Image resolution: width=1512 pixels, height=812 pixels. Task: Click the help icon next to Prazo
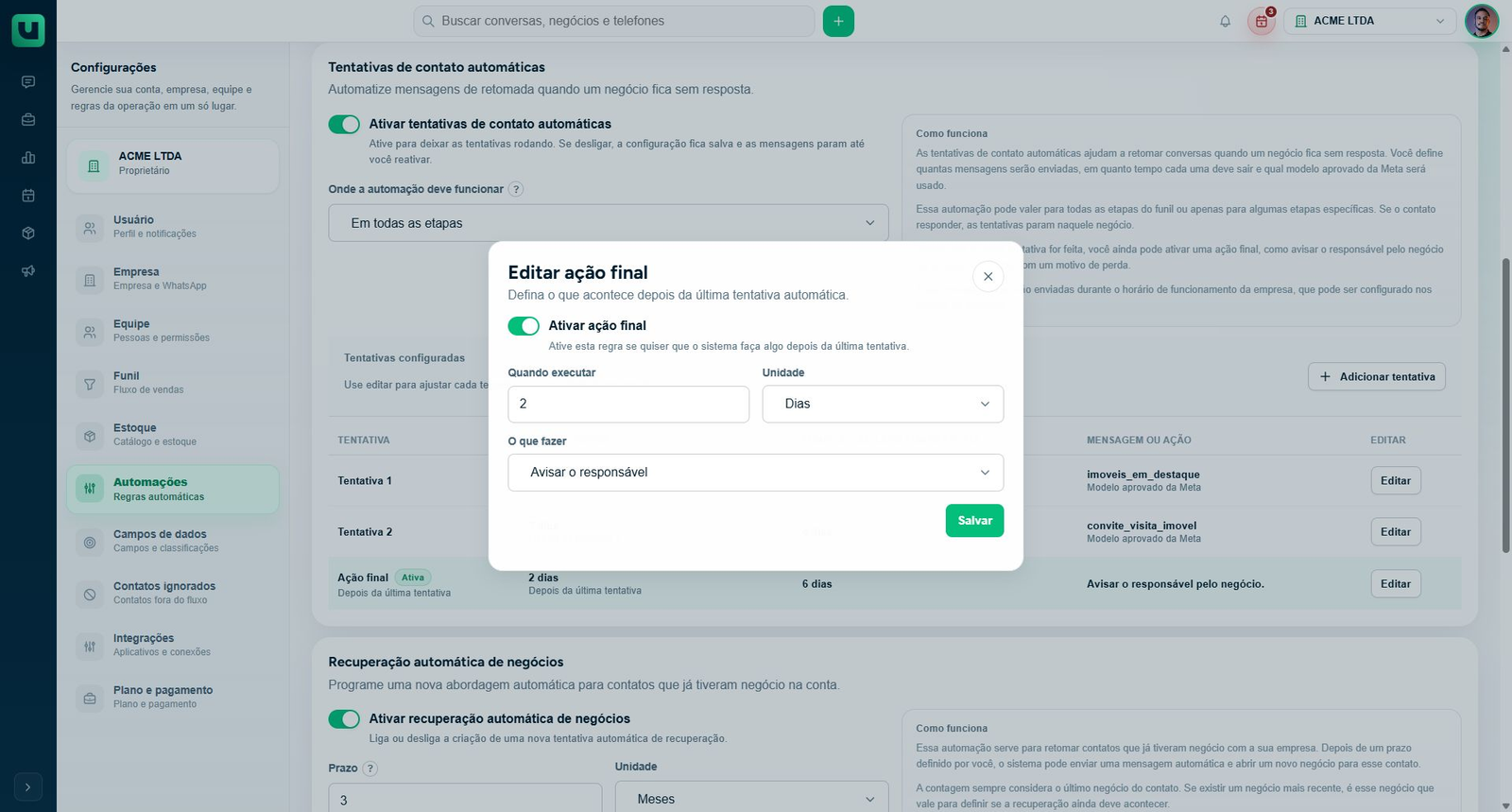point(370,769)
